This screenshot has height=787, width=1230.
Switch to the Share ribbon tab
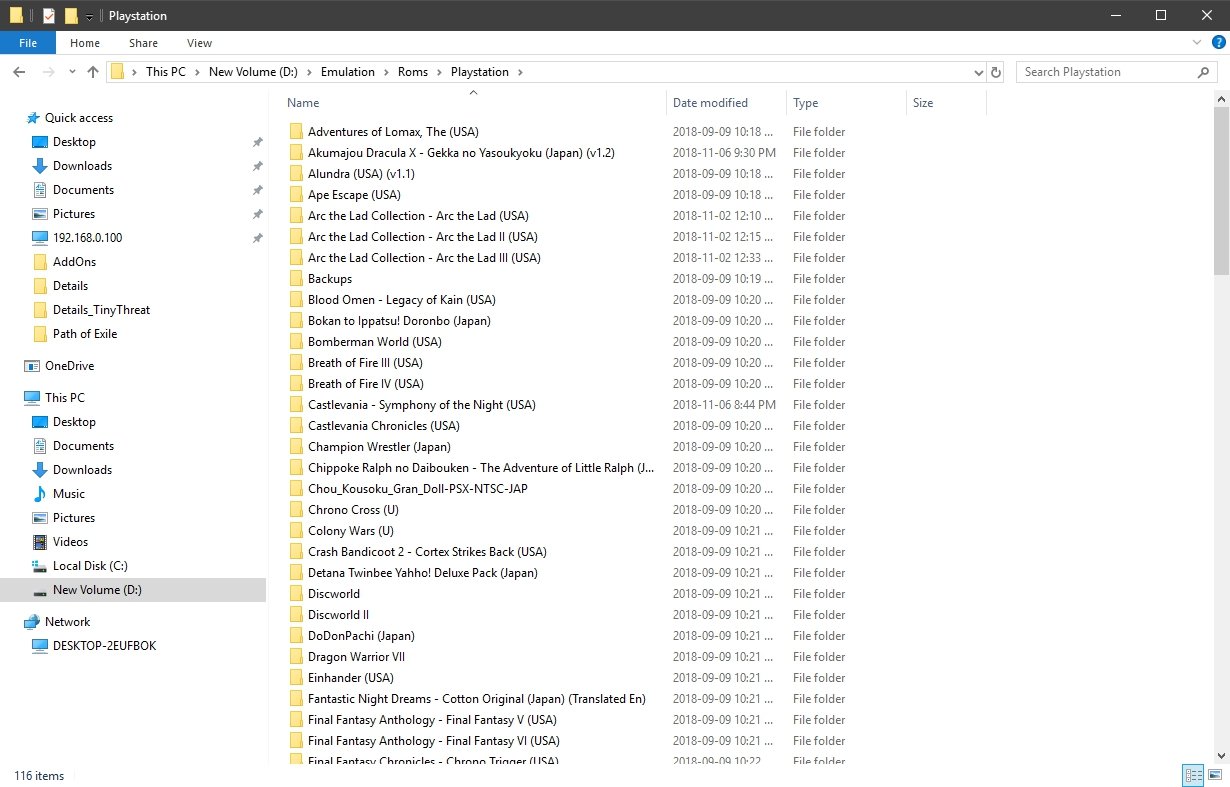143,43
